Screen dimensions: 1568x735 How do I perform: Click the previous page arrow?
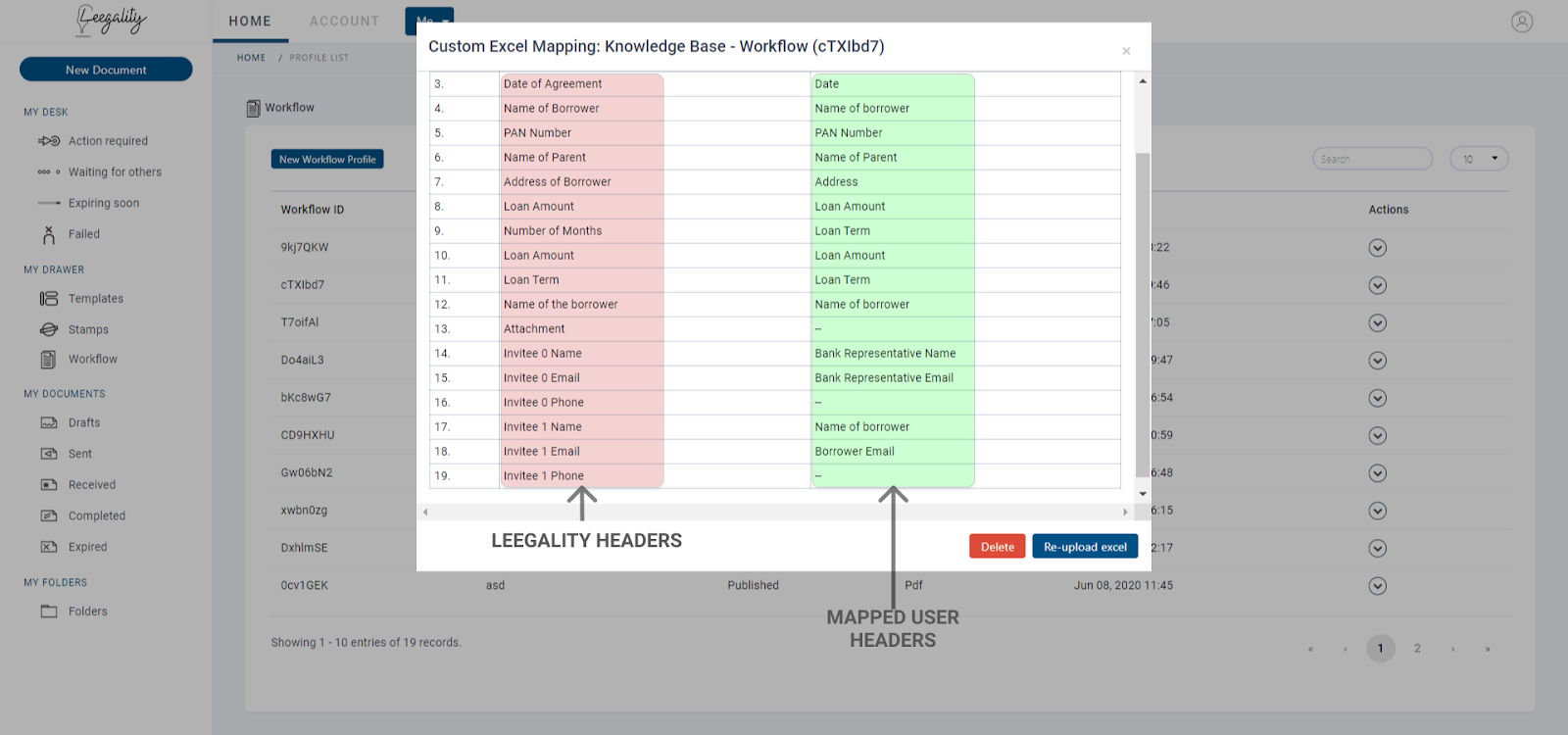coord(1346,649)
